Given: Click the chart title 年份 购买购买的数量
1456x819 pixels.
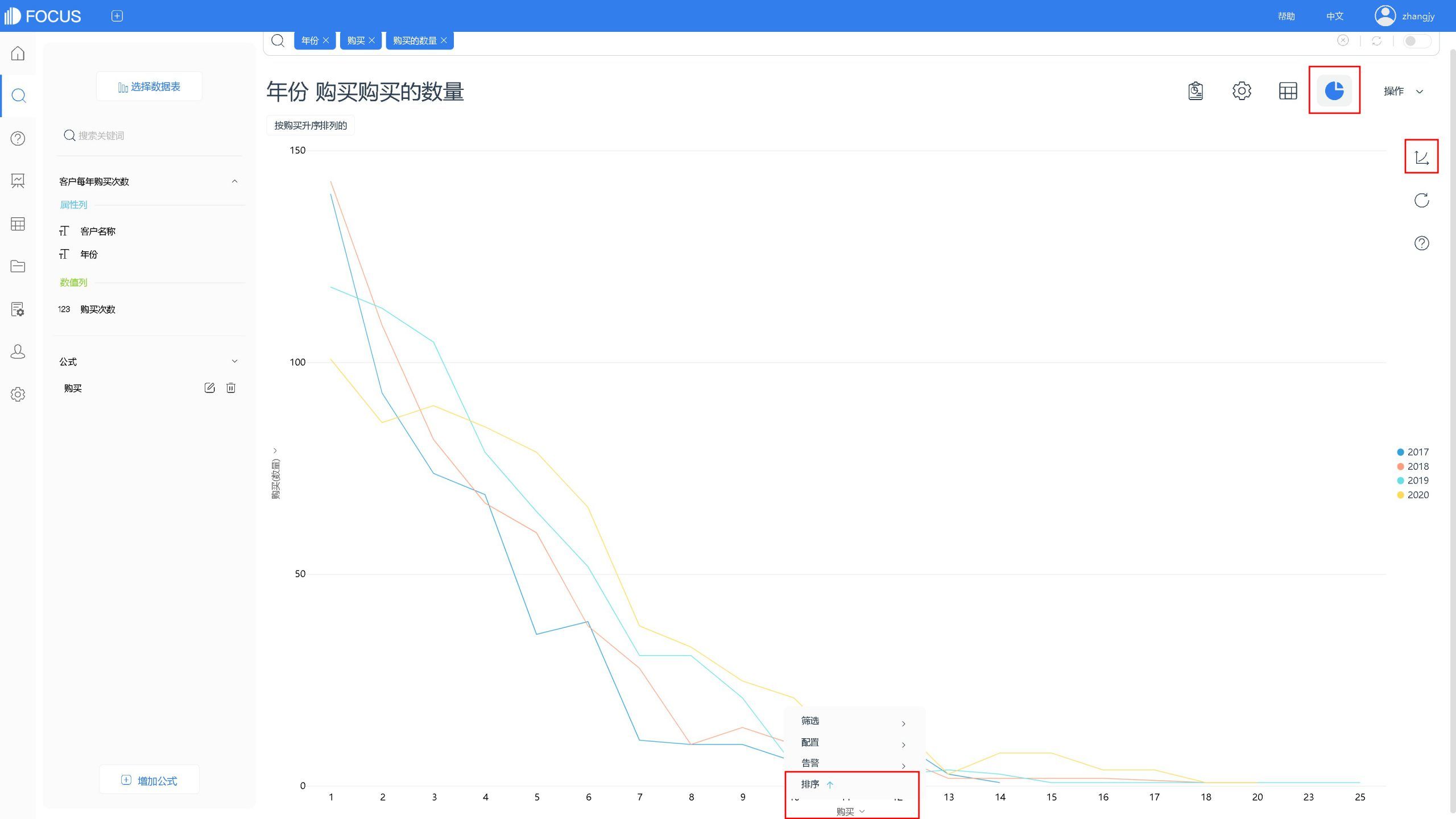Looking at the screenshot, I should 365,92.
